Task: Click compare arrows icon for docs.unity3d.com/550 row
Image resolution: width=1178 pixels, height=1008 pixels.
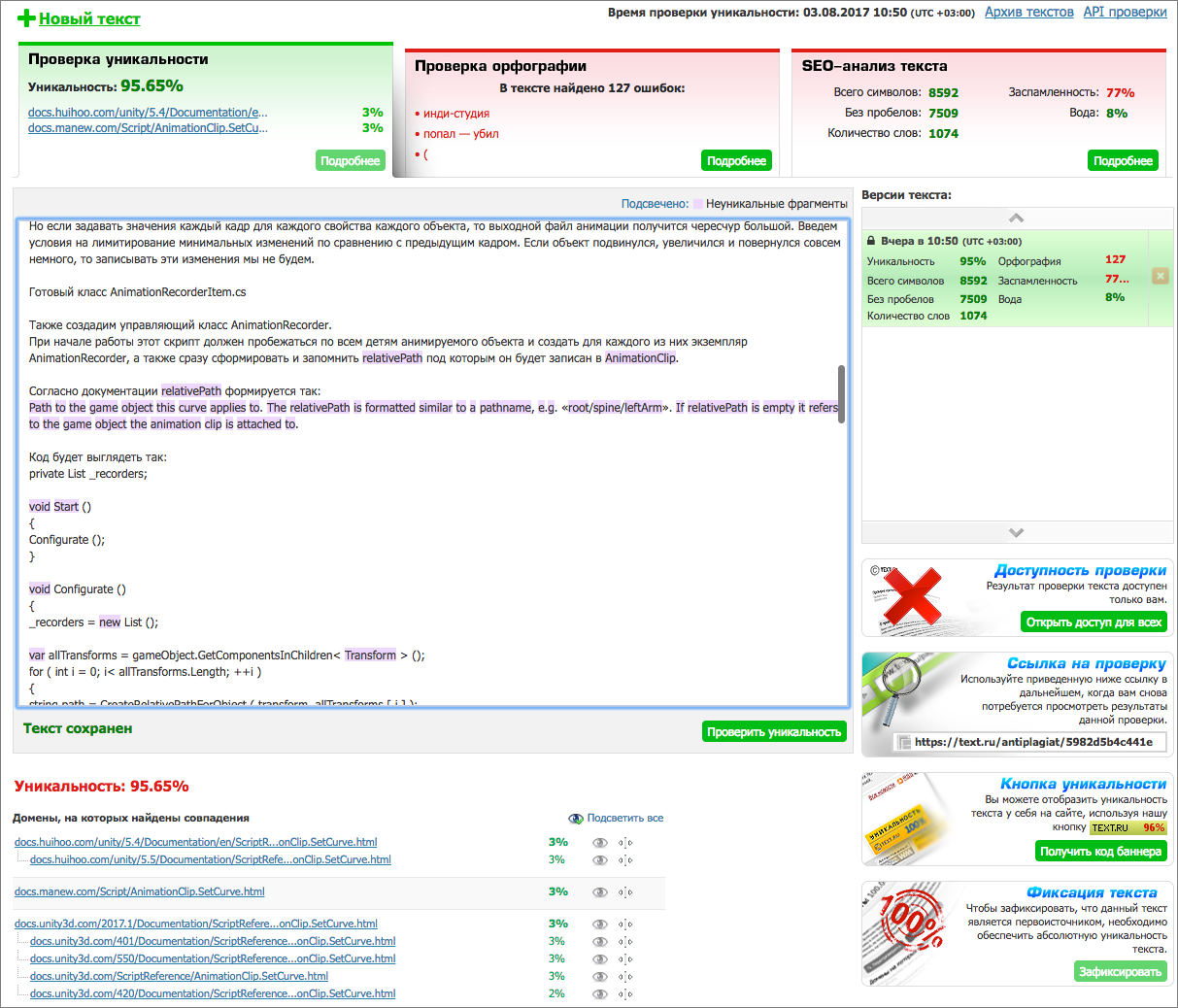Action: (x=625, y=959)
